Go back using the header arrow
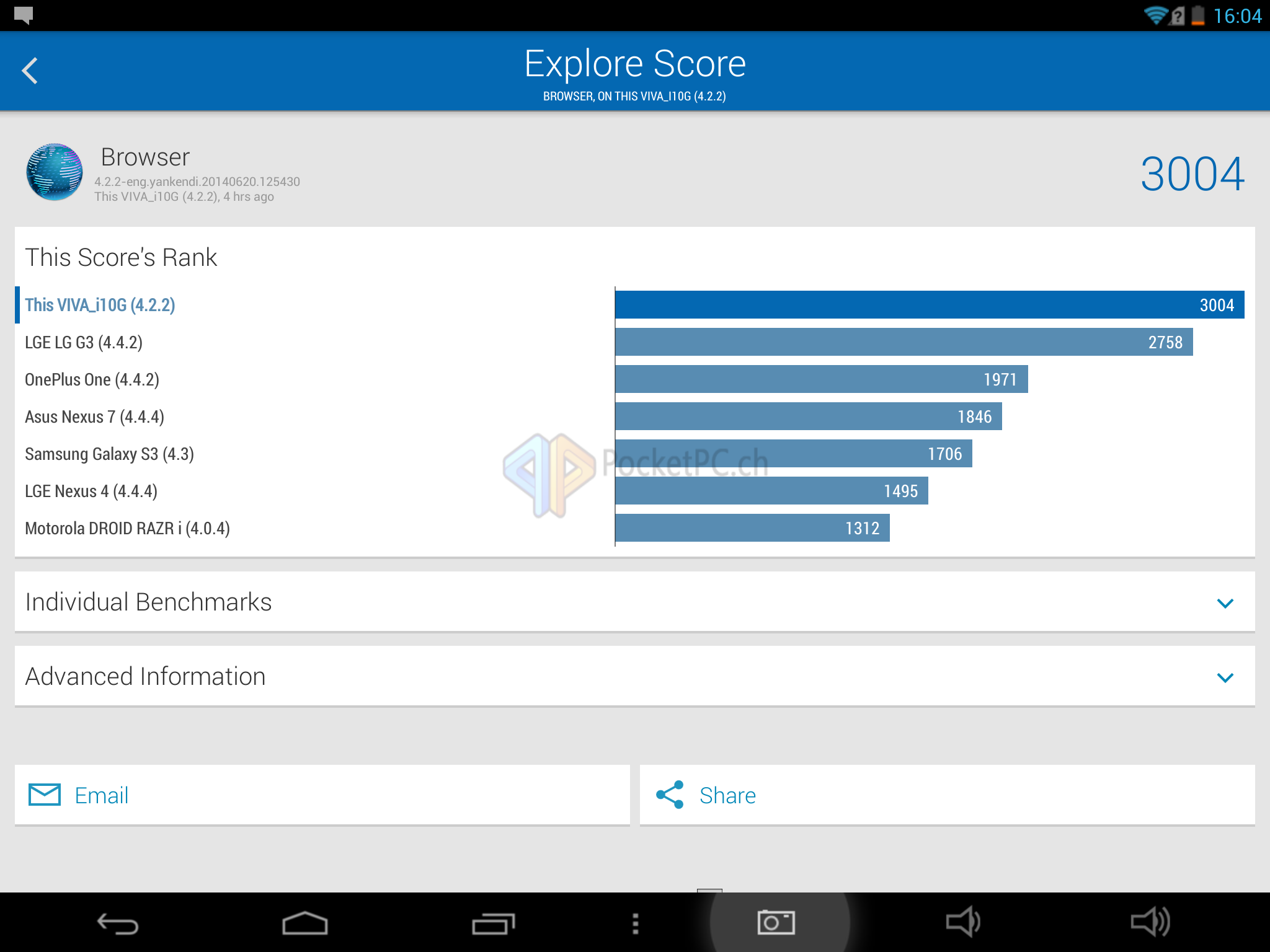 click(30, 71)
